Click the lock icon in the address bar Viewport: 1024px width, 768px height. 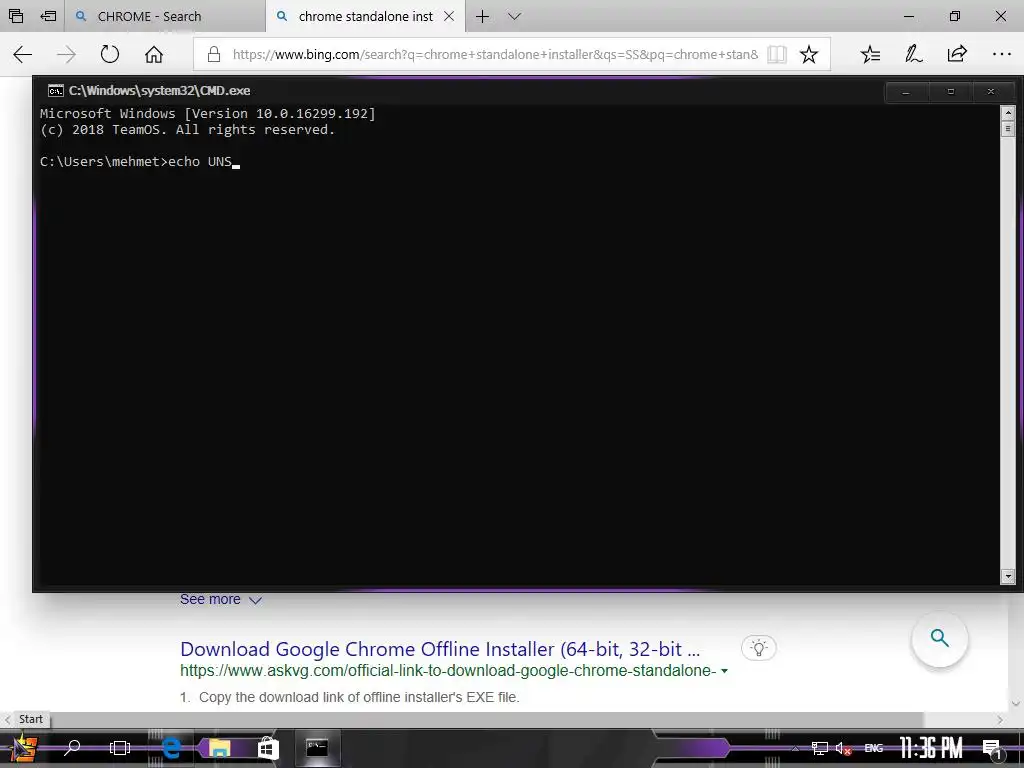coord(214,54)
